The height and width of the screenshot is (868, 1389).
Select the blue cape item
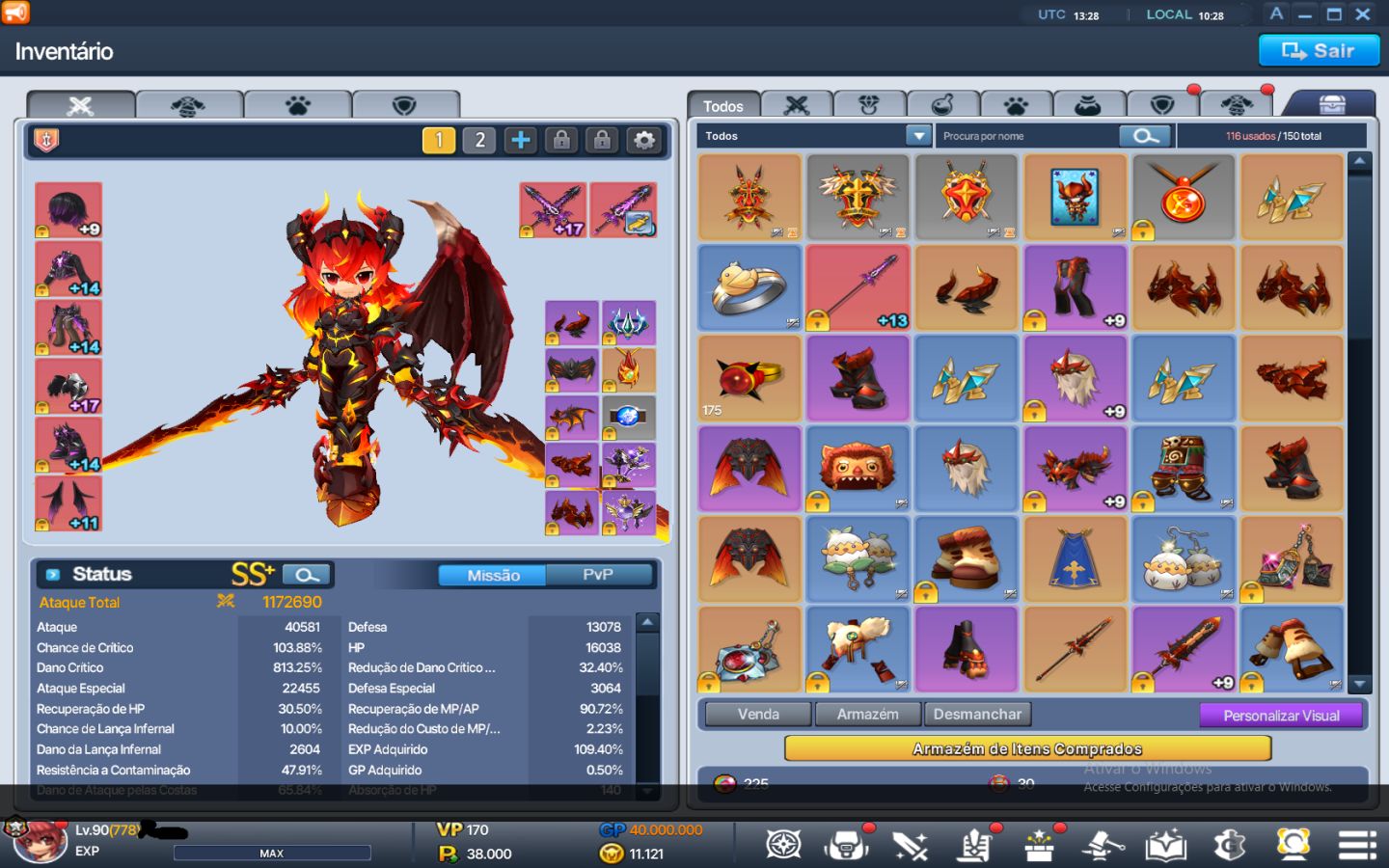pyautogui.click(x=1075, y=559)
